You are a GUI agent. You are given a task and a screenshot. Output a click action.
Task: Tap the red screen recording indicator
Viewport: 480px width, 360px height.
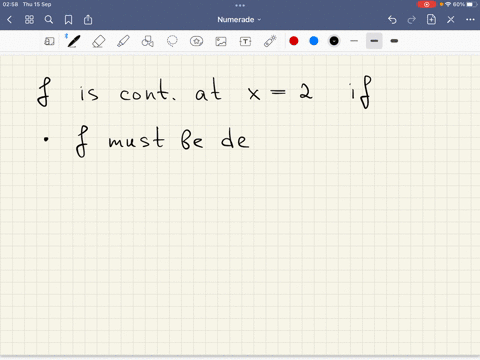tap(426, 4)
